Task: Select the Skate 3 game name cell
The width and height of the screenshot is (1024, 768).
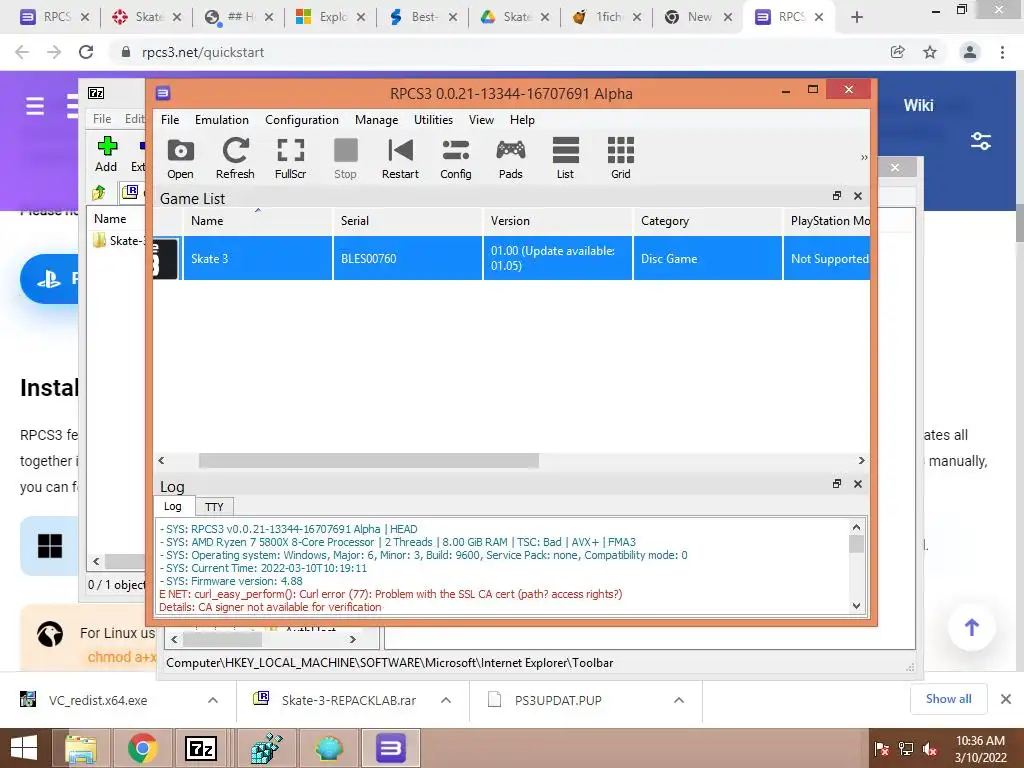Action: pos(258,259)
